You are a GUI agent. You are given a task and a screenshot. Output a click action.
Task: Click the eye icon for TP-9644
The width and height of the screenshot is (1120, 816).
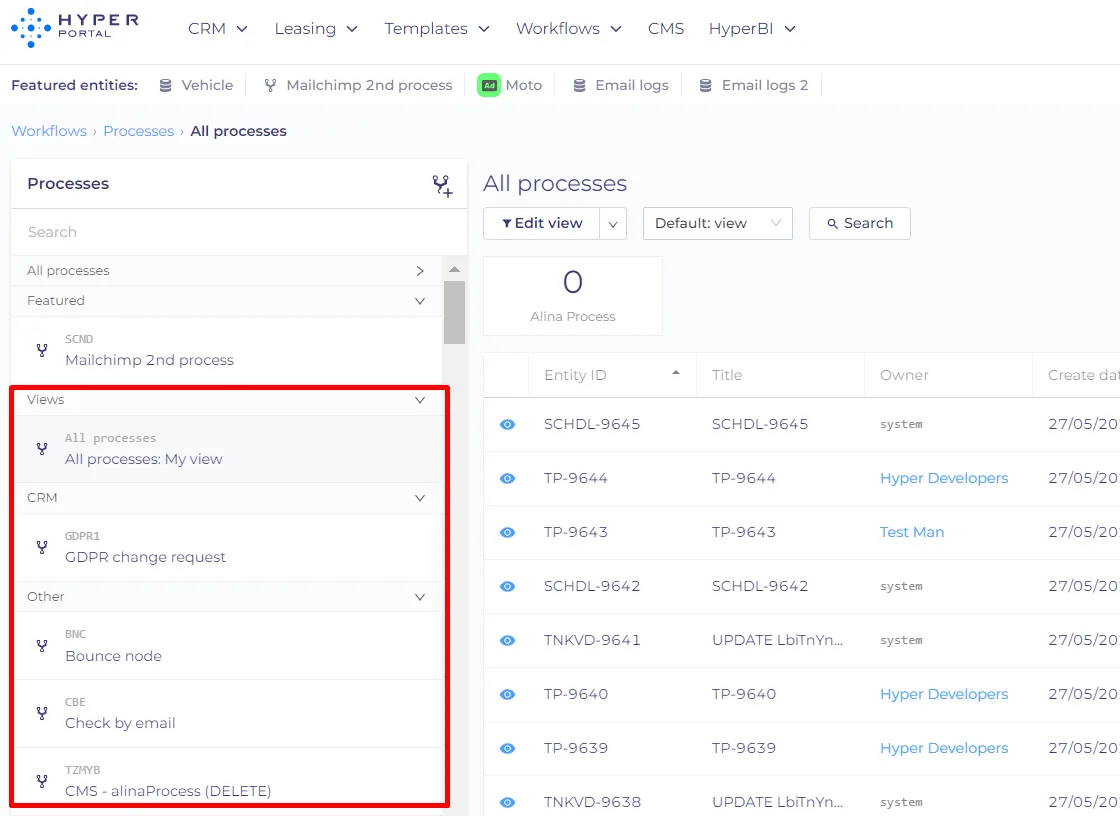(x=507, y=479)
